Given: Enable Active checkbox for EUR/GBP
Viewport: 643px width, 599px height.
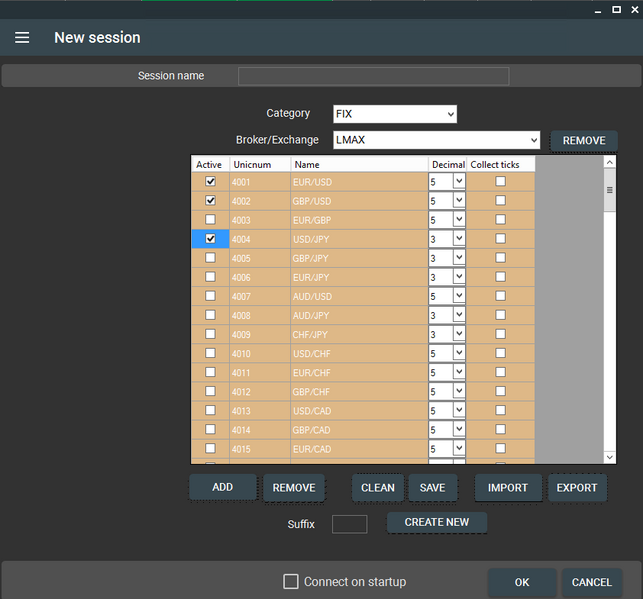Looking at the screenshot, I should coord(210,220).
